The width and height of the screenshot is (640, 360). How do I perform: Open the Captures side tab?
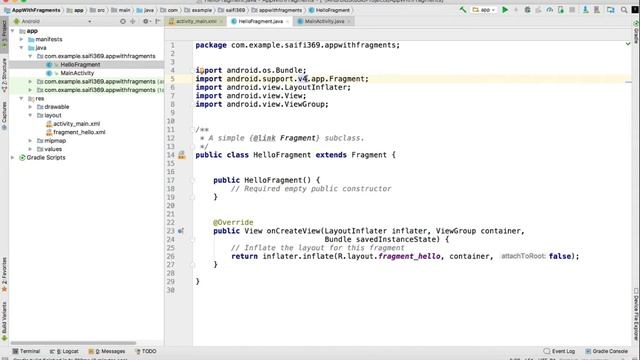click(x=4, y=116)
